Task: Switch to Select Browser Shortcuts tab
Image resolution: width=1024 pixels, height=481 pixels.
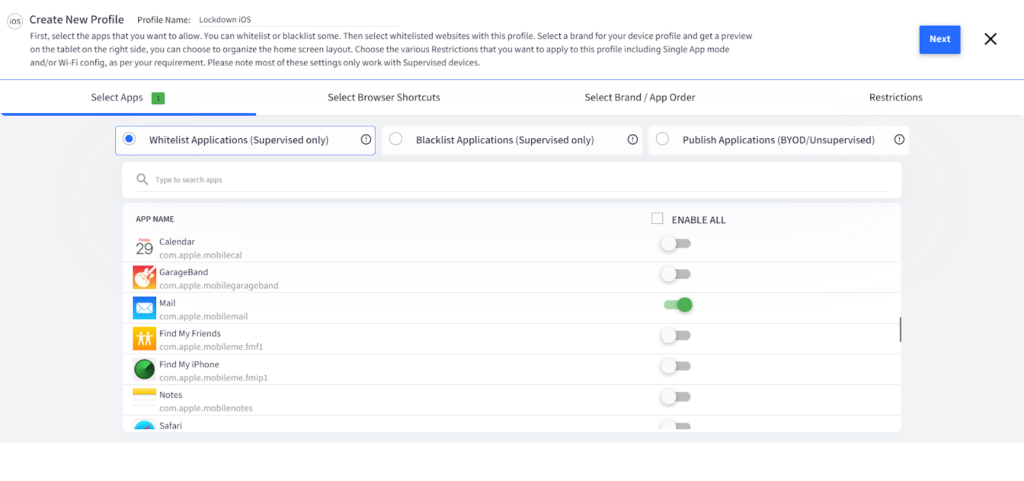Action: click(x=384, y=97)
